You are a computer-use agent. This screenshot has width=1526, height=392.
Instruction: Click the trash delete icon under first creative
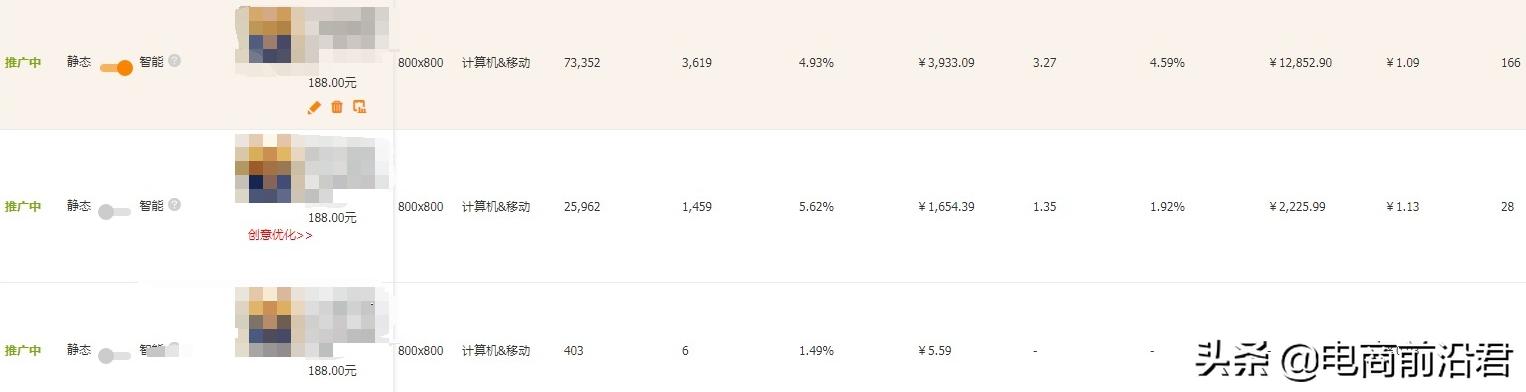(337, 107)
